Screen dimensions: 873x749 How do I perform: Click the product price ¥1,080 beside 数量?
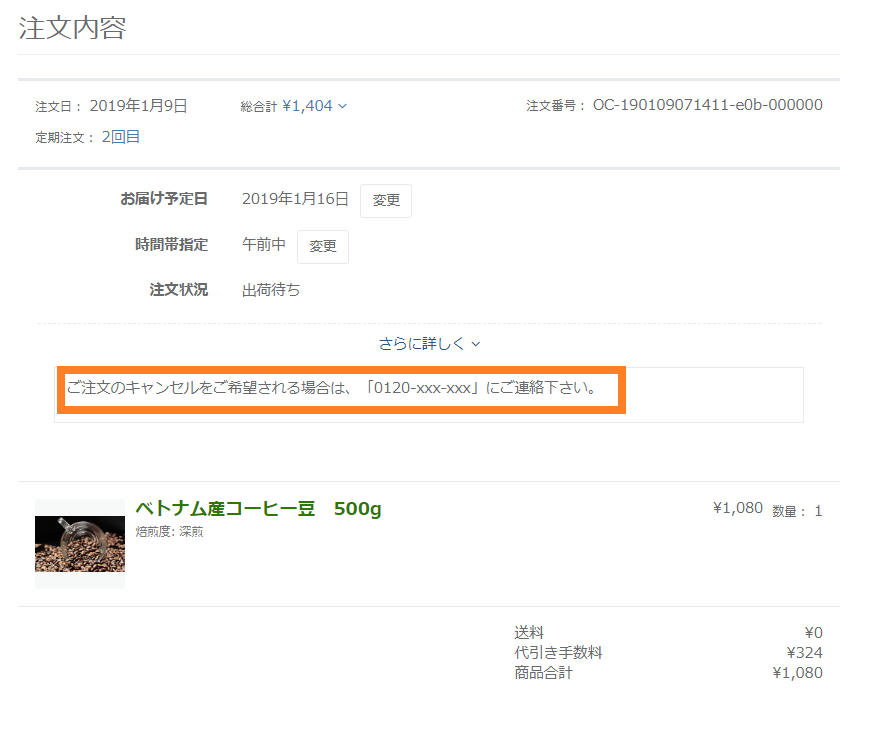click(737, 508)
